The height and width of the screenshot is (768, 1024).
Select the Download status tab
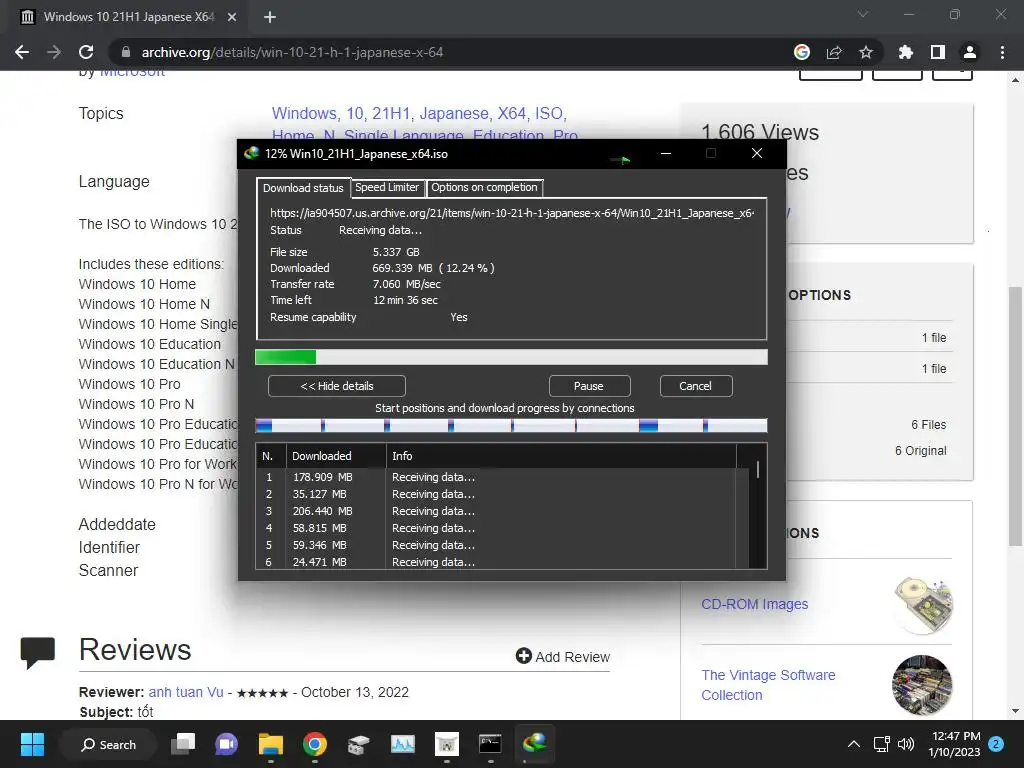303,188
